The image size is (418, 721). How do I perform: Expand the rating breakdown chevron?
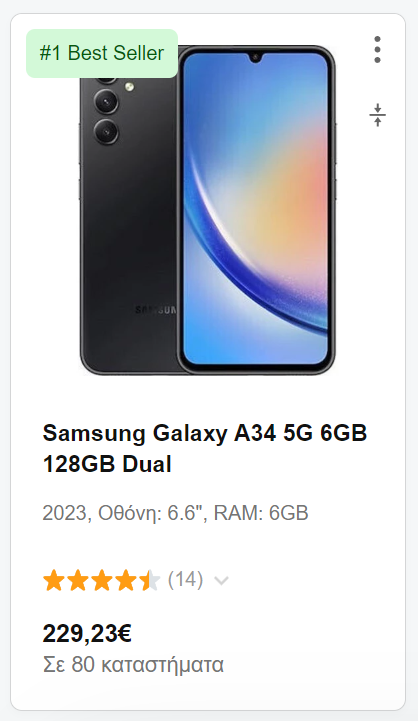point(221,581)
